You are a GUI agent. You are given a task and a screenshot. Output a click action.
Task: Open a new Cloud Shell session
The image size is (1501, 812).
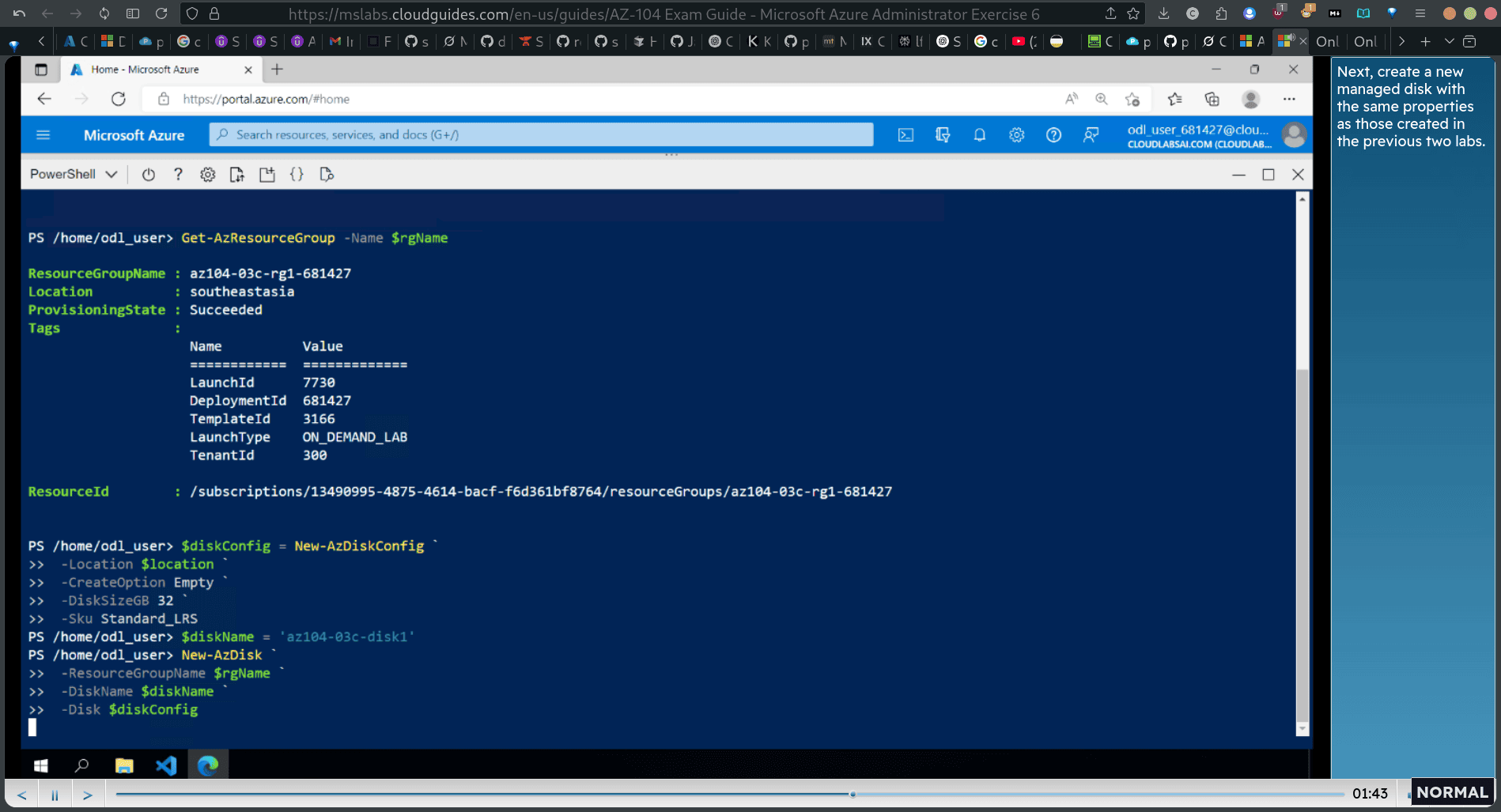[267, 175]
